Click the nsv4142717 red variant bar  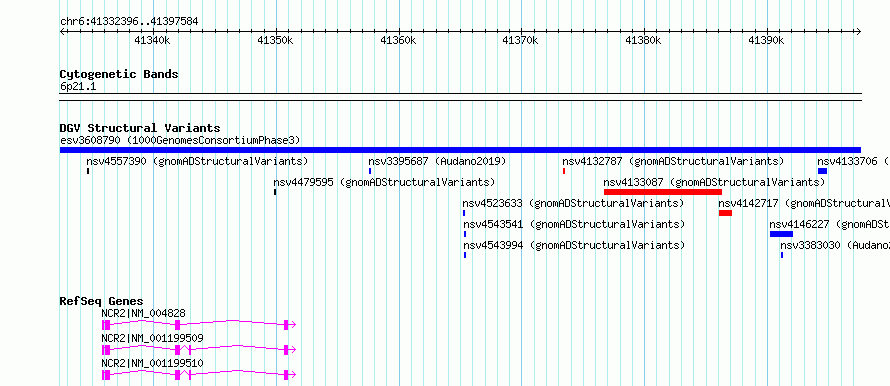coord(725,213)
